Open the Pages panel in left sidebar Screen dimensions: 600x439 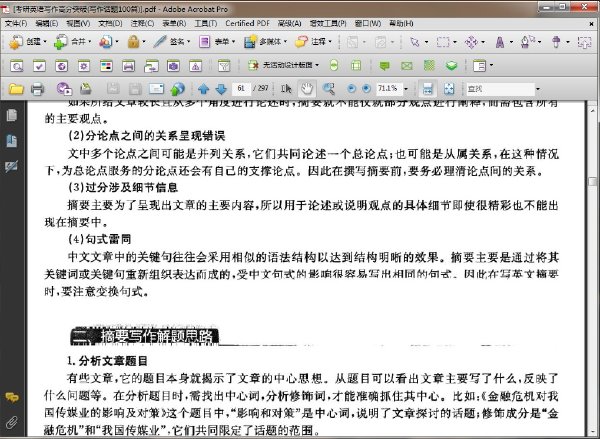point(12,116)
